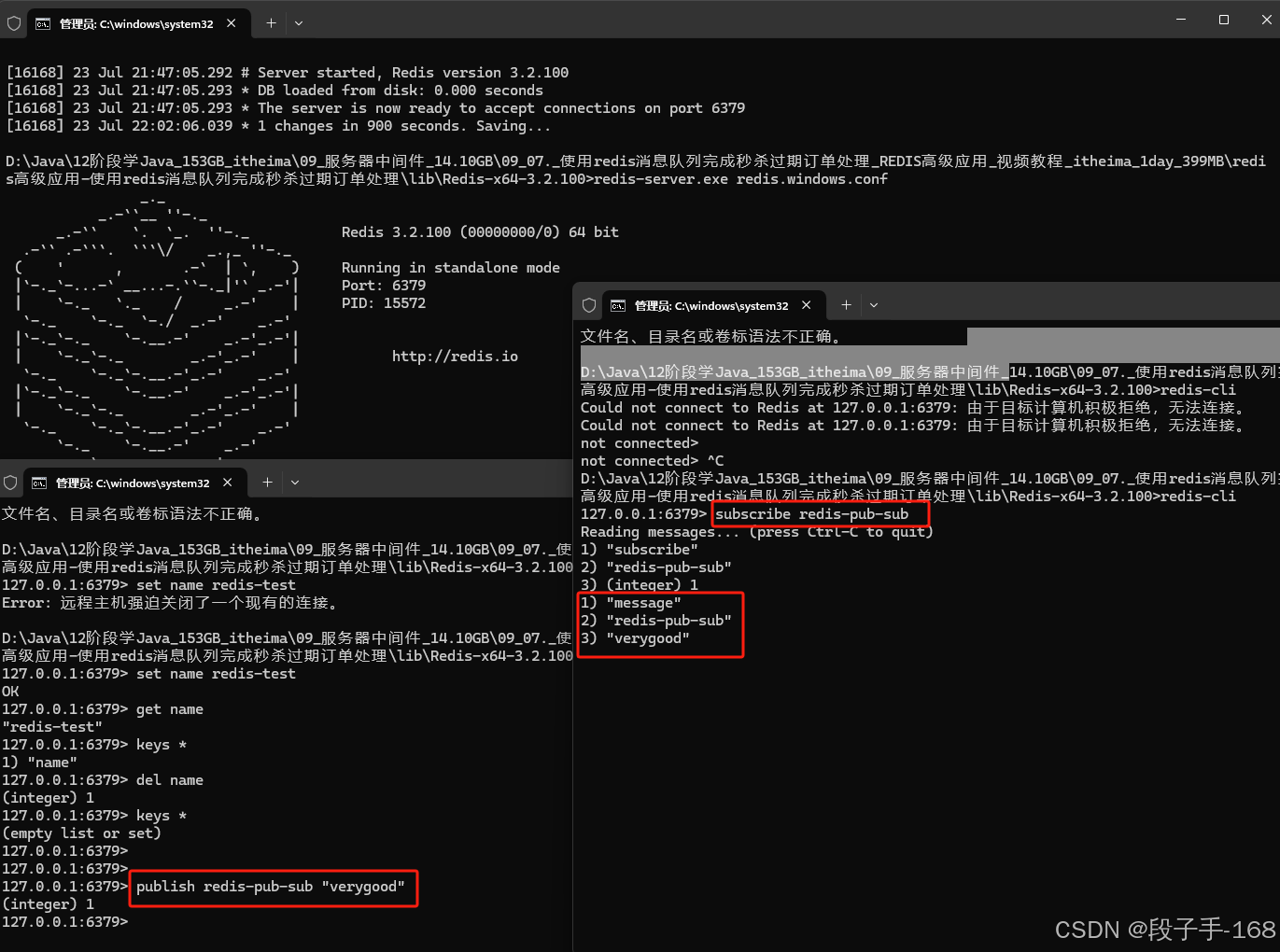Screen dimensions: 1280x952
Task: Close the bottom-left terminal window's tab
Action: [x=228, y=483]
